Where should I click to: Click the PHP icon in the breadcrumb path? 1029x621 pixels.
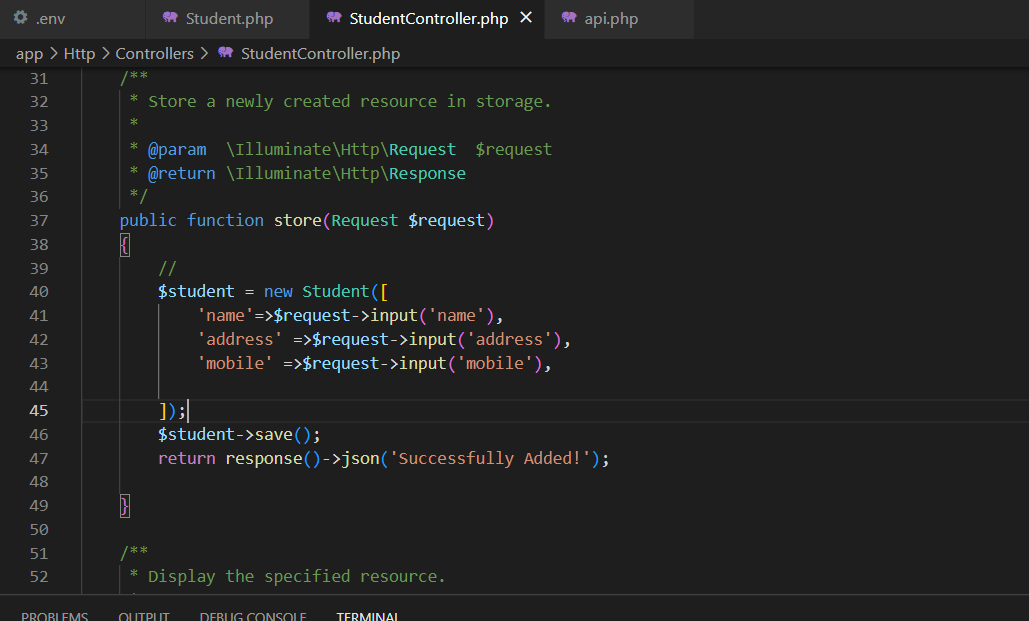pyautogui.click(x=226, y=53)
